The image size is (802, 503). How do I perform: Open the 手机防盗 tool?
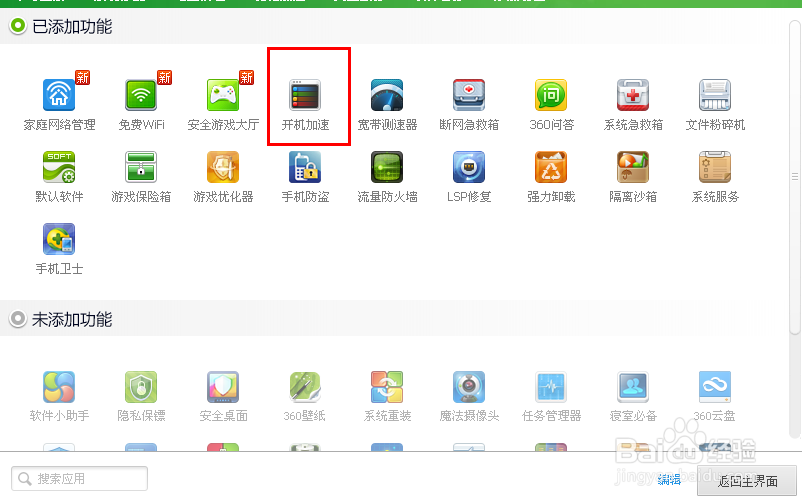point(305,167)
